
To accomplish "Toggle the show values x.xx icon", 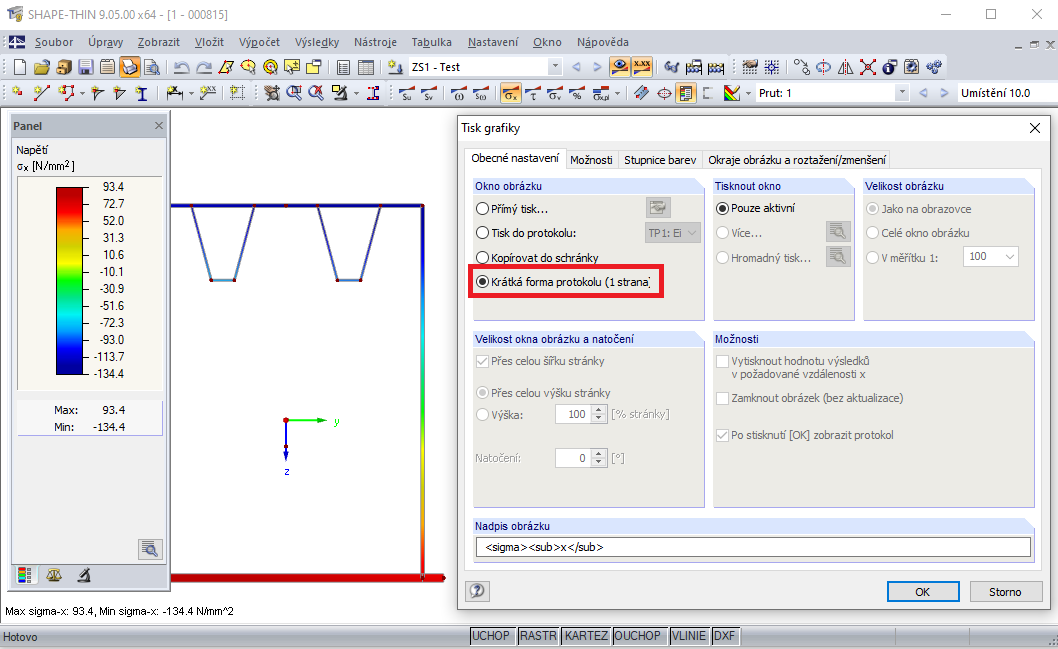I will 642,67.
